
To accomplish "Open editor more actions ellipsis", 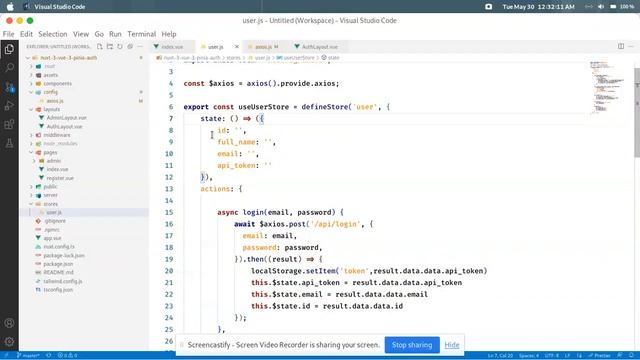I will (x=631, y=47).
